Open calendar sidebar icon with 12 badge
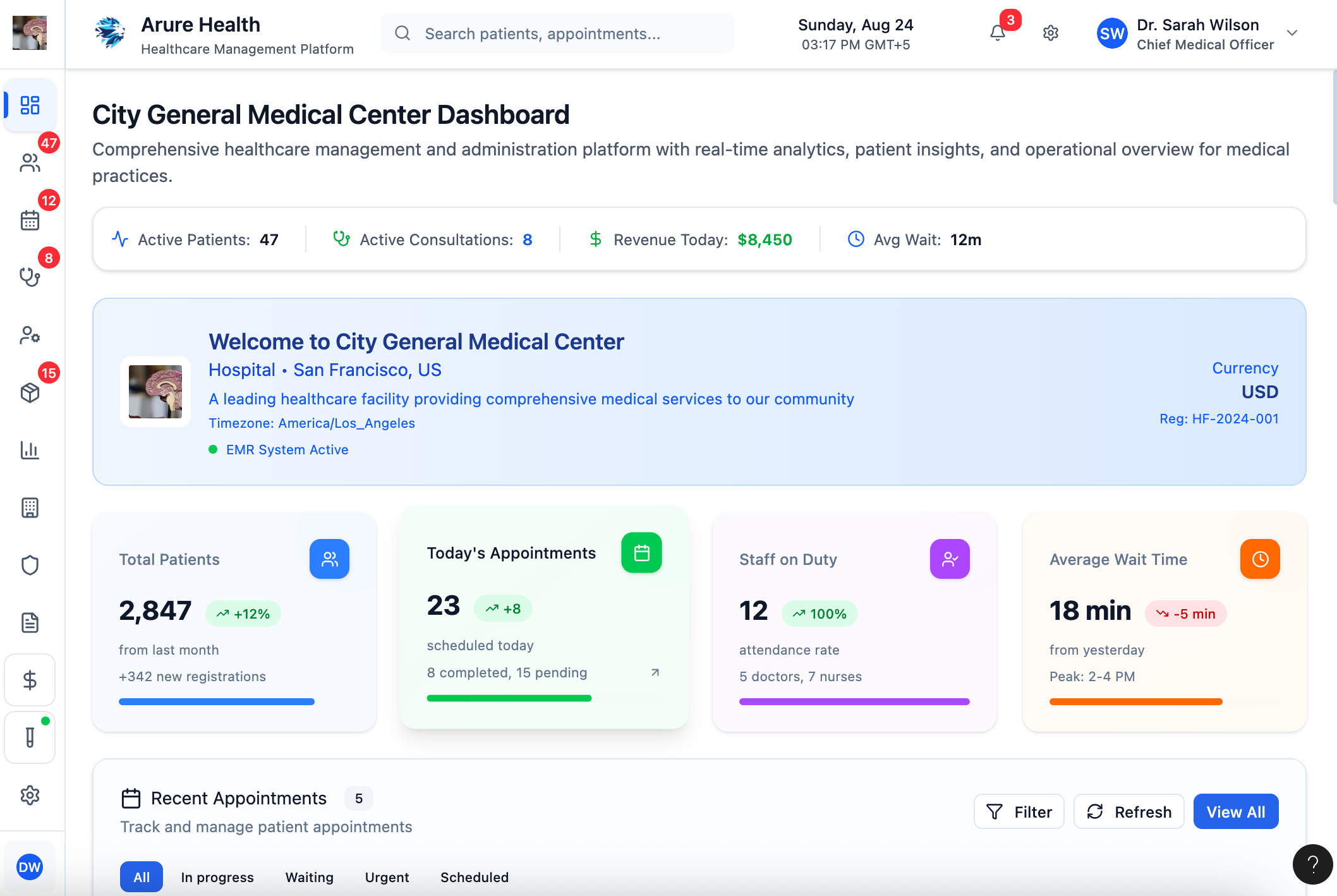This screenshot has width=1337, height=896. pyautogui.click(x=30, y=220)
